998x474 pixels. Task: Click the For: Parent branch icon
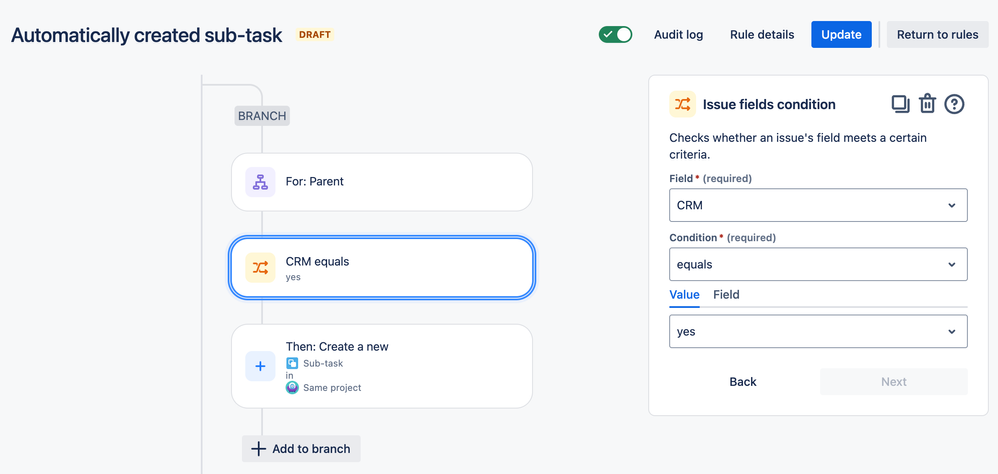tap(260, 182)
